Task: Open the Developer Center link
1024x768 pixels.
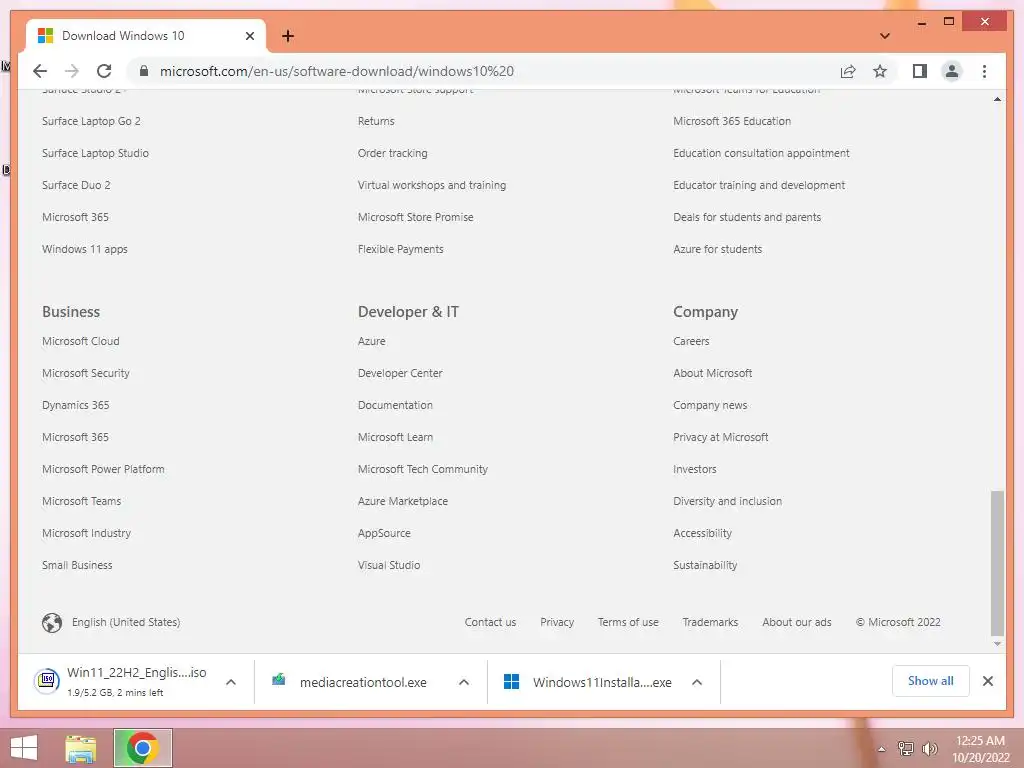Action: [x=400, y=373]
